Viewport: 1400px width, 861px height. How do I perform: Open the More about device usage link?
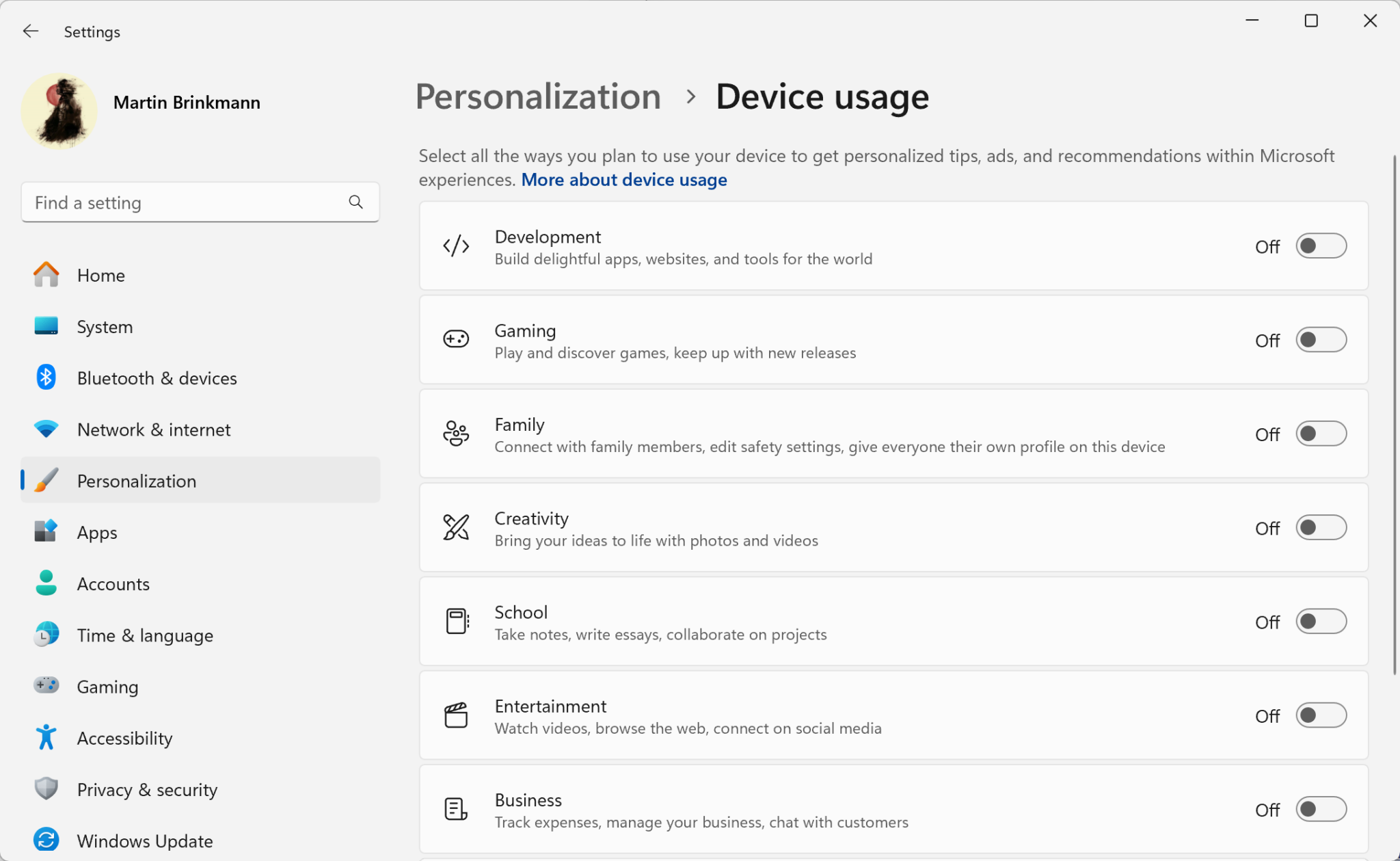623,179
